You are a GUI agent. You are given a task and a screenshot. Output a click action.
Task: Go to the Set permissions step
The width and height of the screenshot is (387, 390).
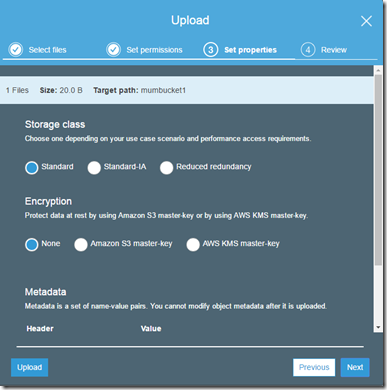tap(154, 50)
